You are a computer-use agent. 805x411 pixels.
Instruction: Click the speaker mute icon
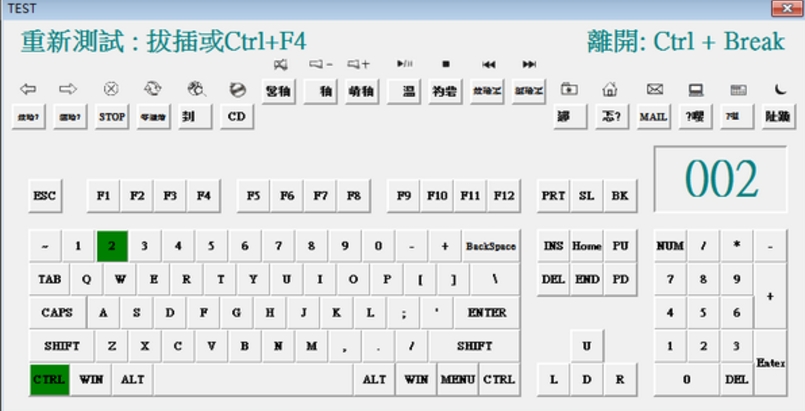tap(279, 65)
